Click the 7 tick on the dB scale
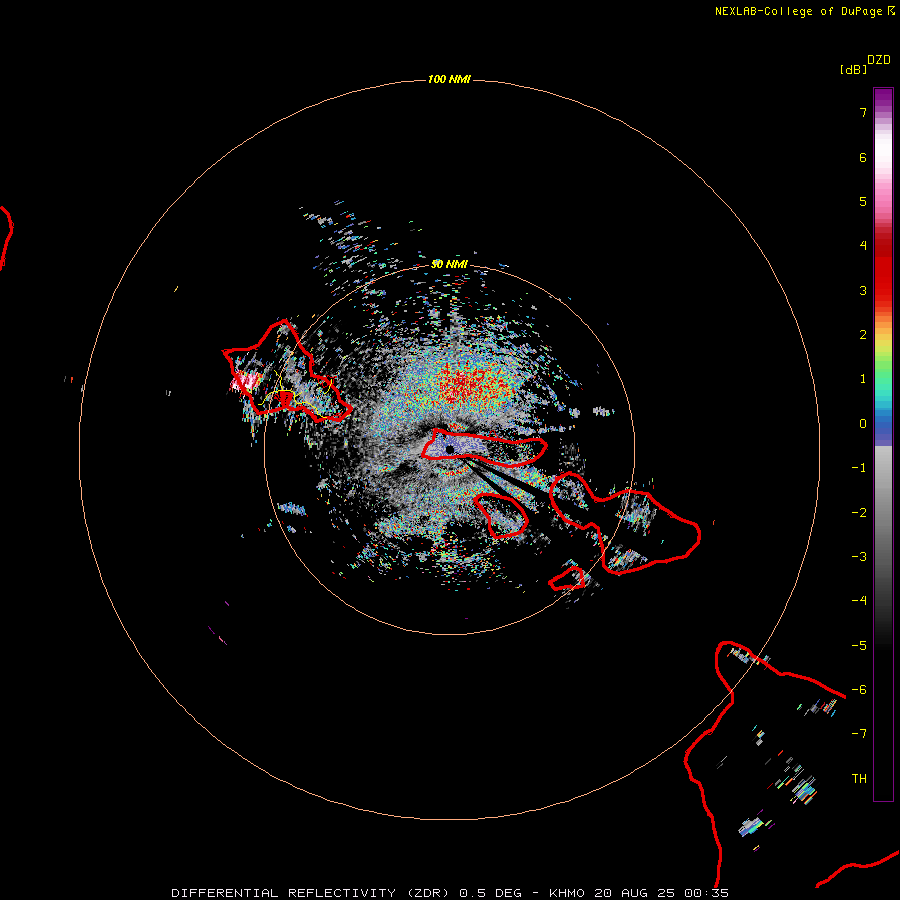900x900 pixels. [863, 112]
